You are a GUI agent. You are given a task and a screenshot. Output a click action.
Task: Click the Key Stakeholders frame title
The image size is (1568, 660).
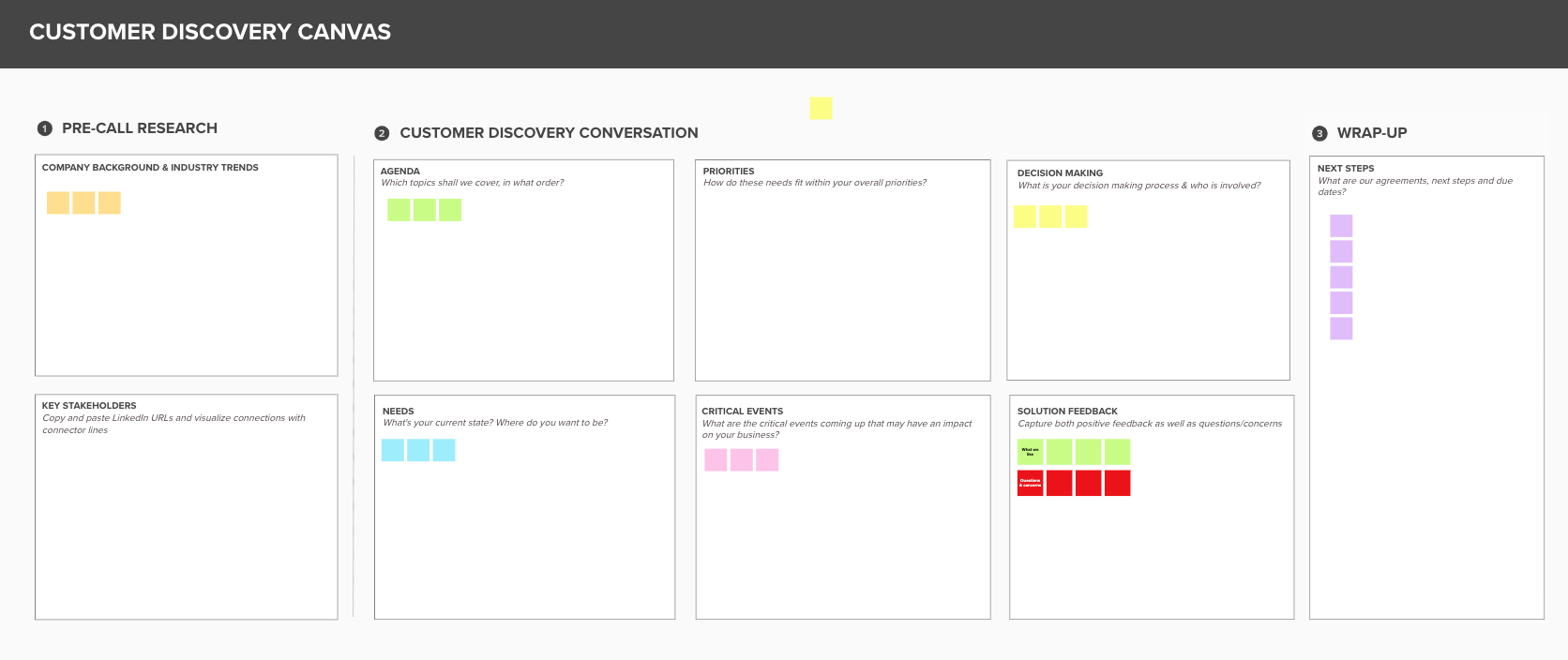tap(89, 406)
